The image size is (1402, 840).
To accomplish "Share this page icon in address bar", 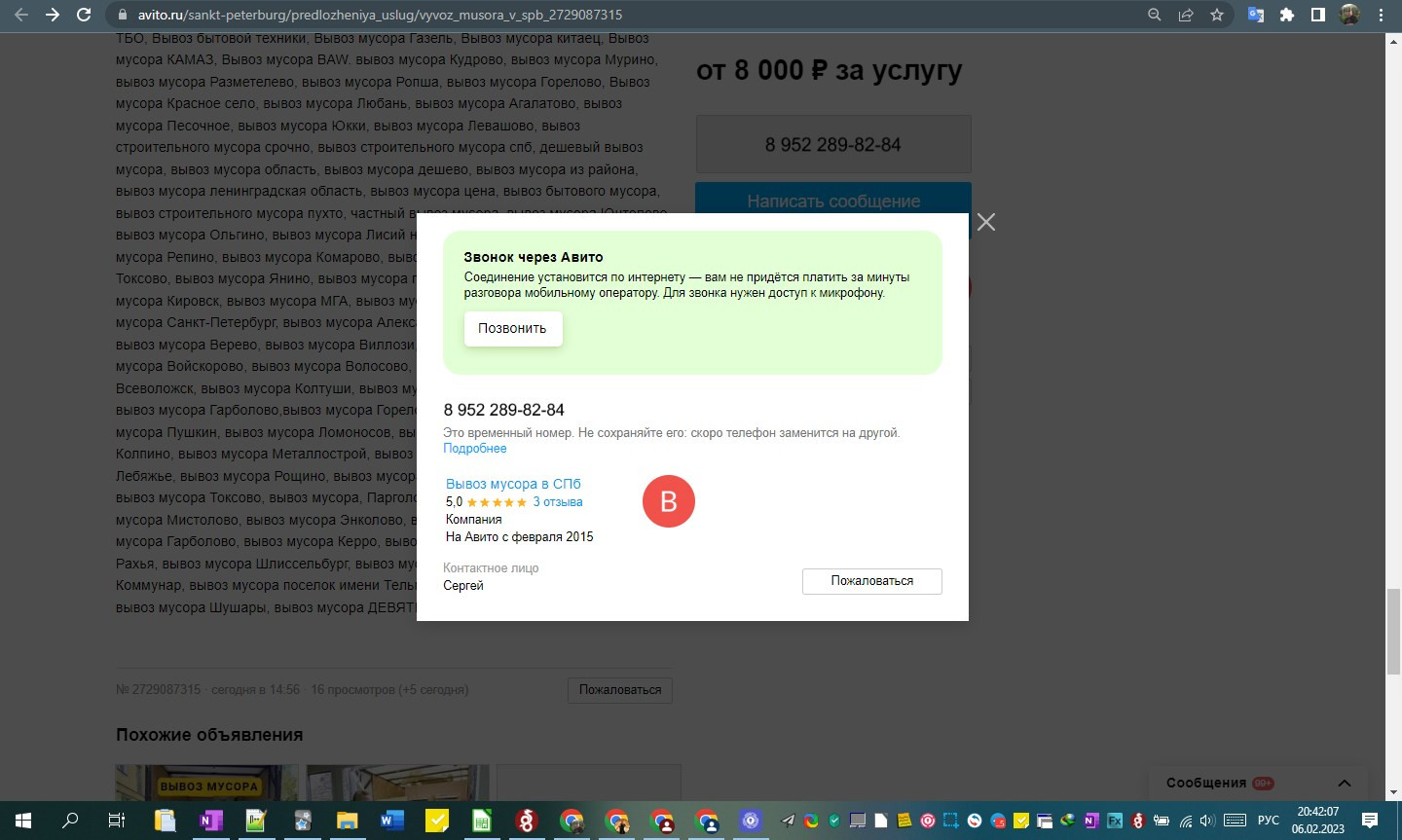I will point(1186,15).
